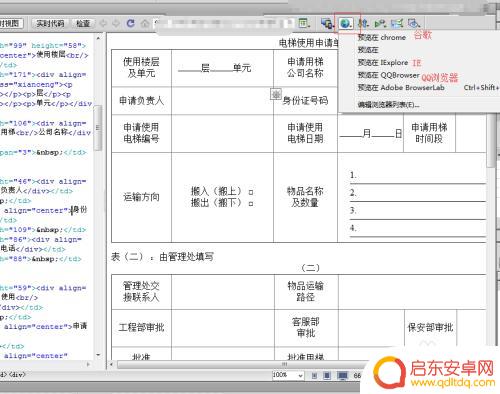Click the 月 日 date cell
The width and height of the screenshot is (500, 394).
pos(370,133)
